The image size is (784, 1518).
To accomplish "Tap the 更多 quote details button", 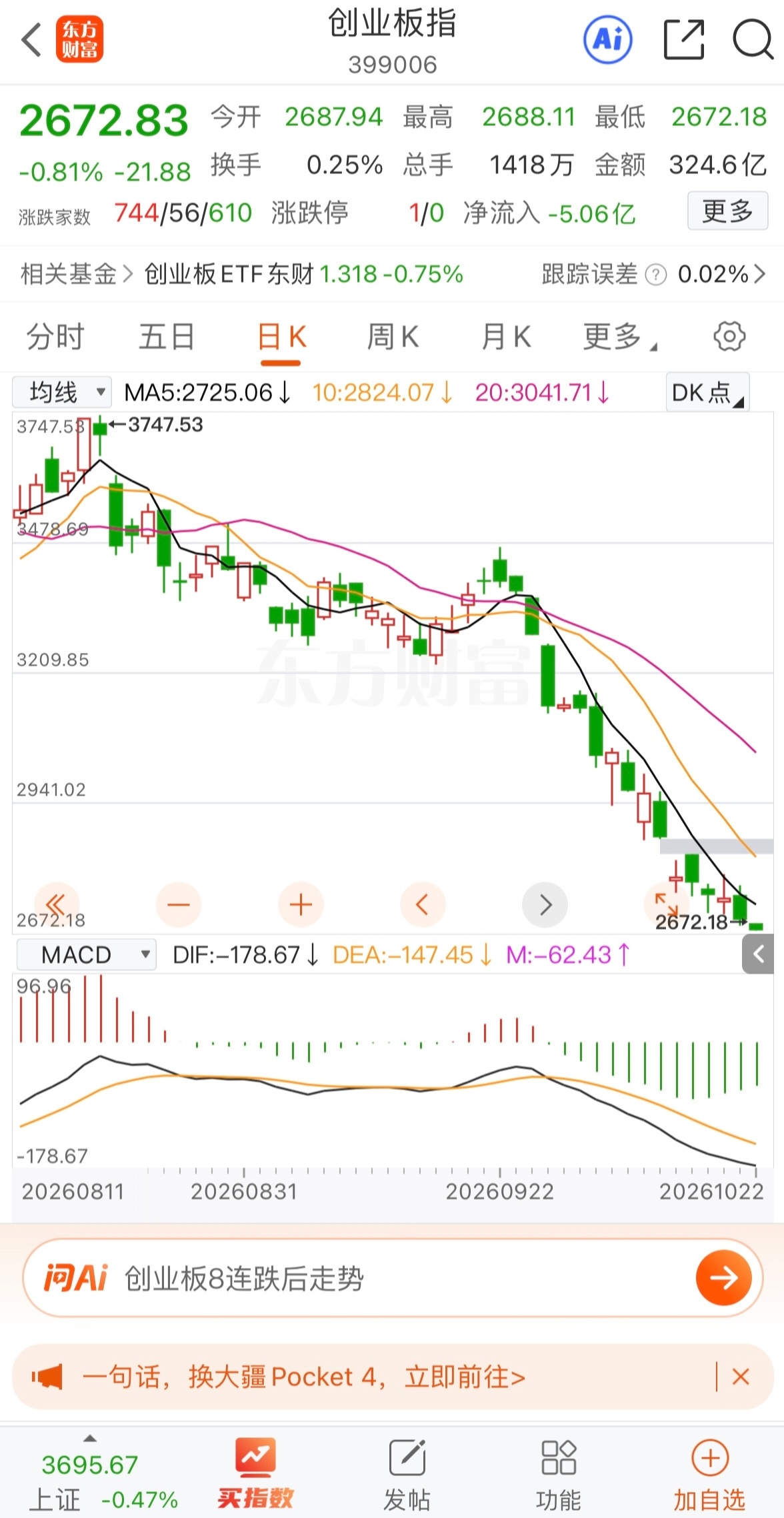I will 727,211.
